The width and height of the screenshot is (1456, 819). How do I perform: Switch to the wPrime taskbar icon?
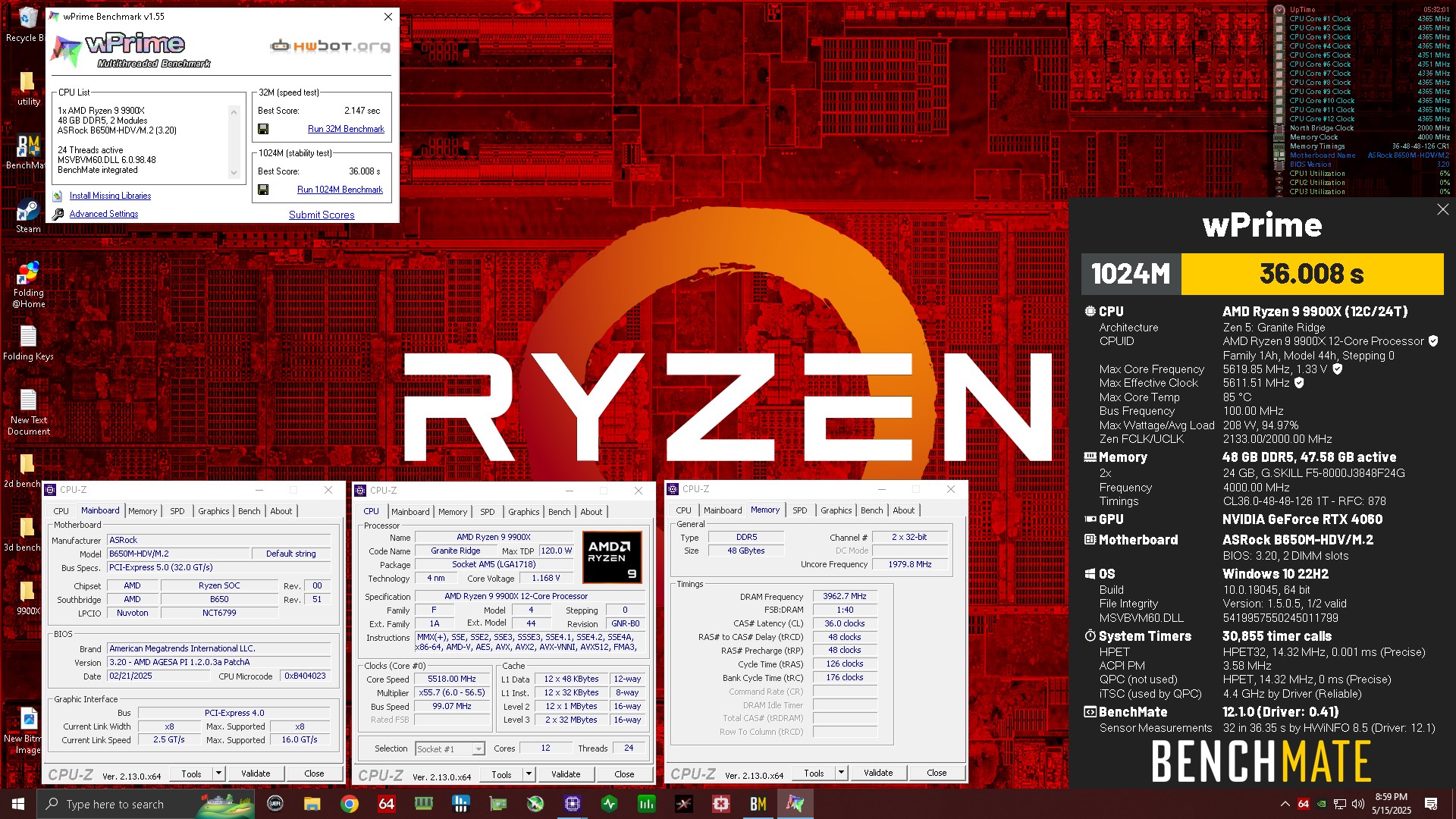click(x=795, y=804)
